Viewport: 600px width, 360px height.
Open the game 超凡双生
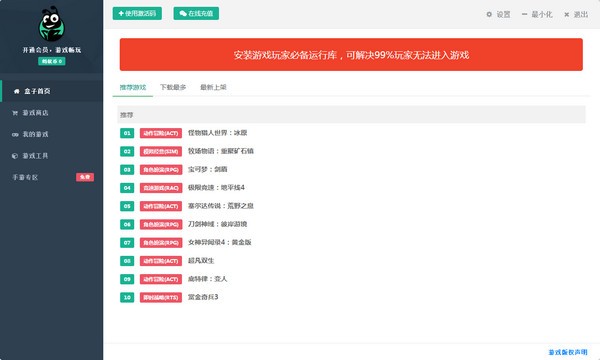click(201, 261)
